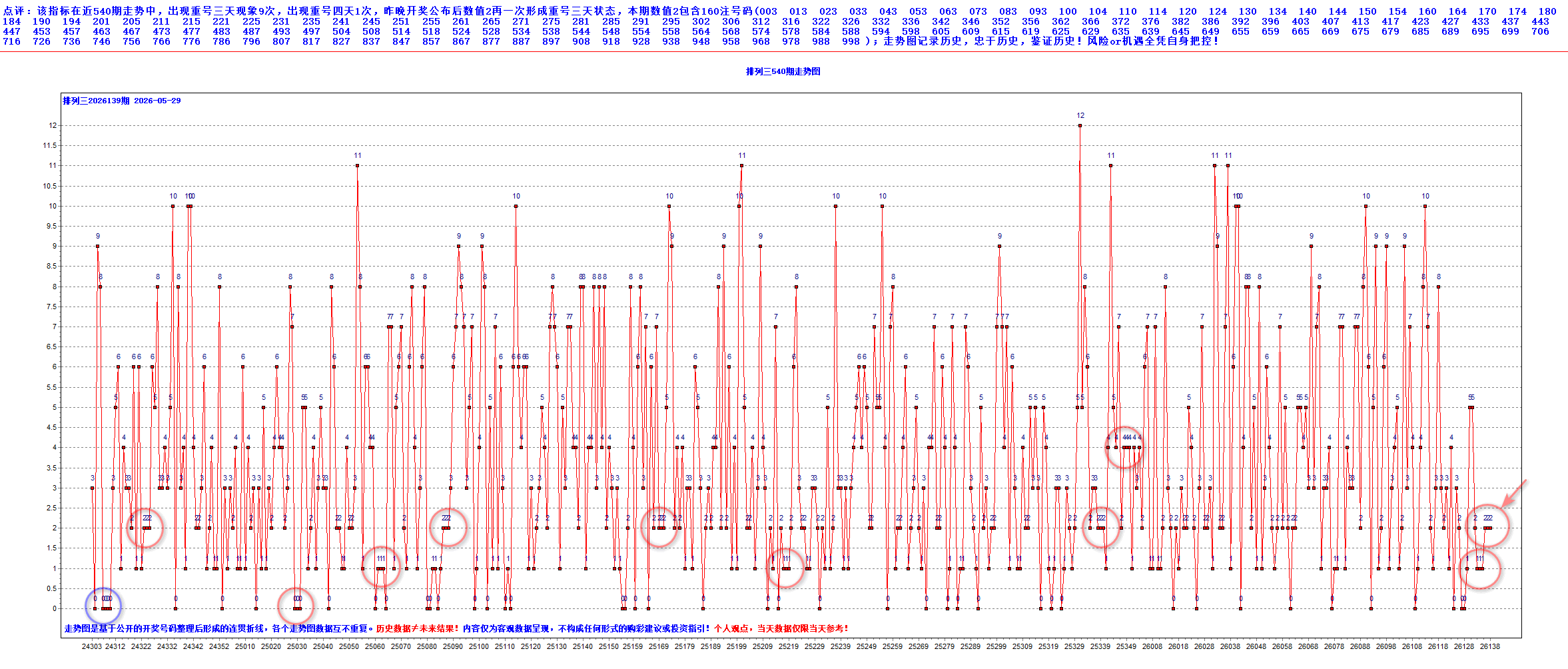Click the red arrow pointing at the last circle

tap(1515, 493)
